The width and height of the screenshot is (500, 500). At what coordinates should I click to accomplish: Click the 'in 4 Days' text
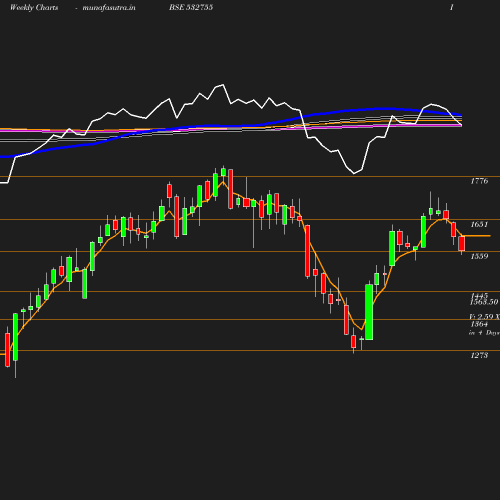coord(484,333)
